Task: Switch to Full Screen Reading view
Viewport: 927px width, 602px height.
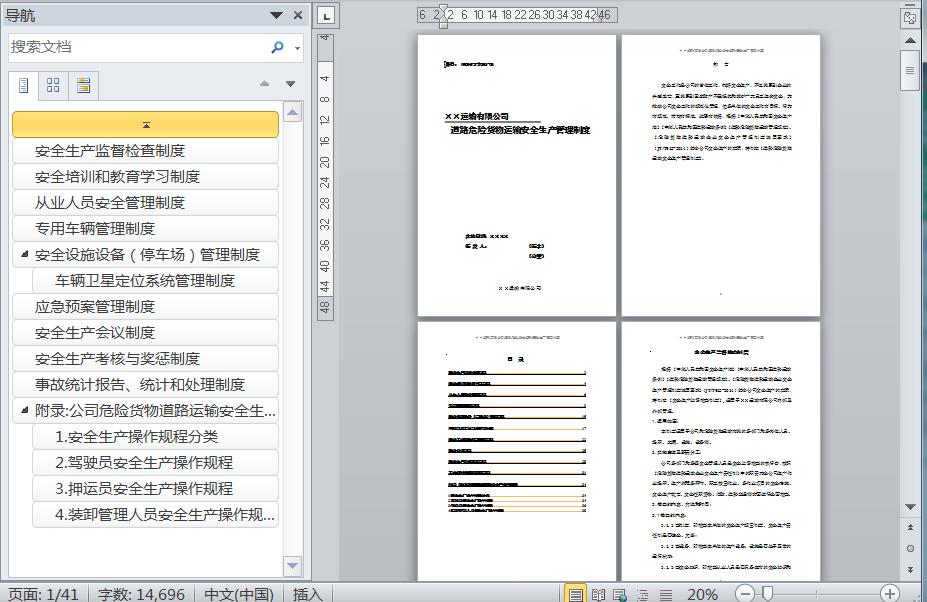Action: (598, 594)
